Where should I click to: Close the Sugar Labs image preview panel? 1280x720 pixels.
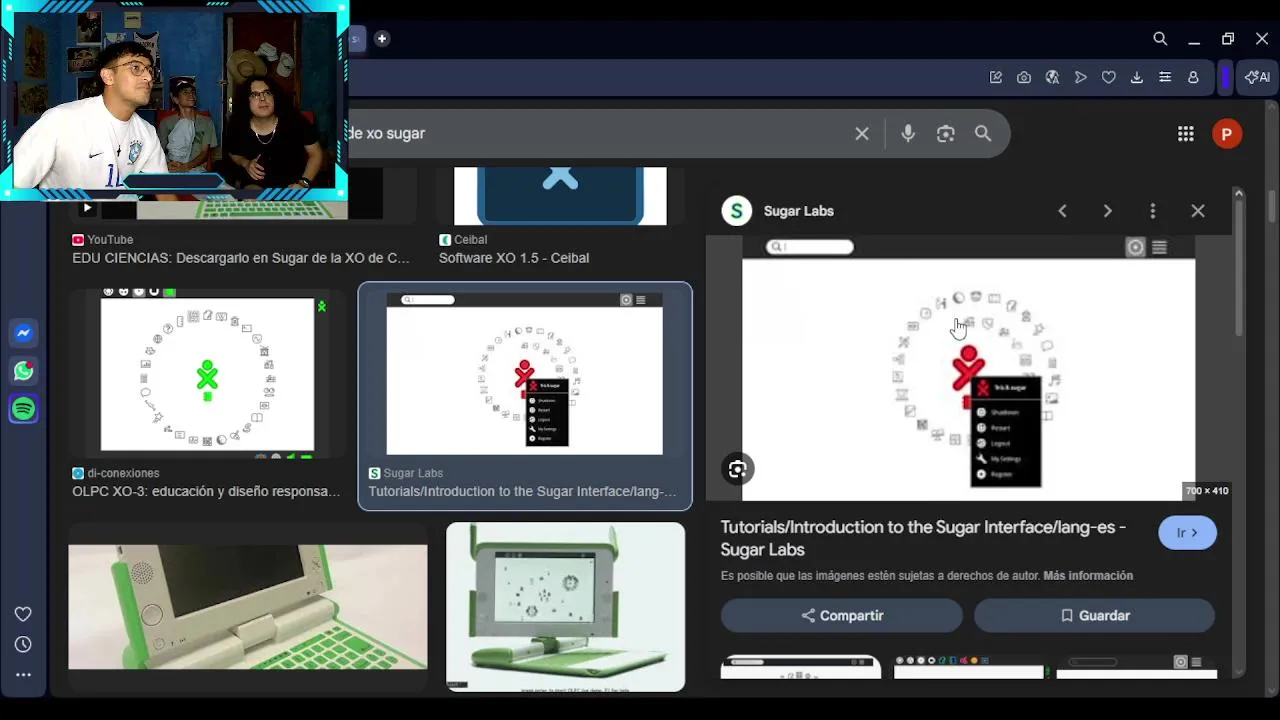click(x=1198, y=211)
